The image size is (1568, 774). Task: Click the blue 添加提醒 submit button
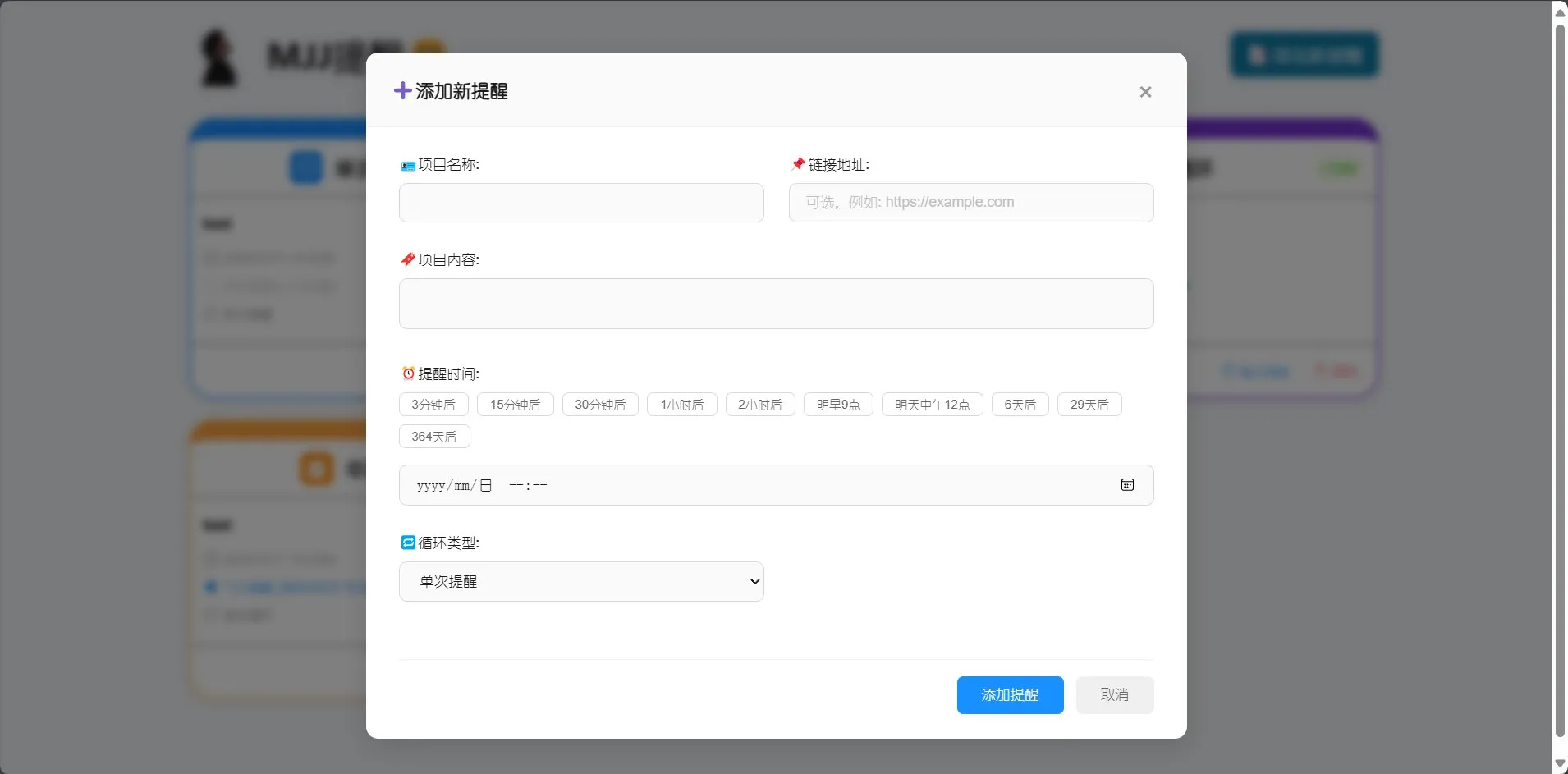point(1010,695)
